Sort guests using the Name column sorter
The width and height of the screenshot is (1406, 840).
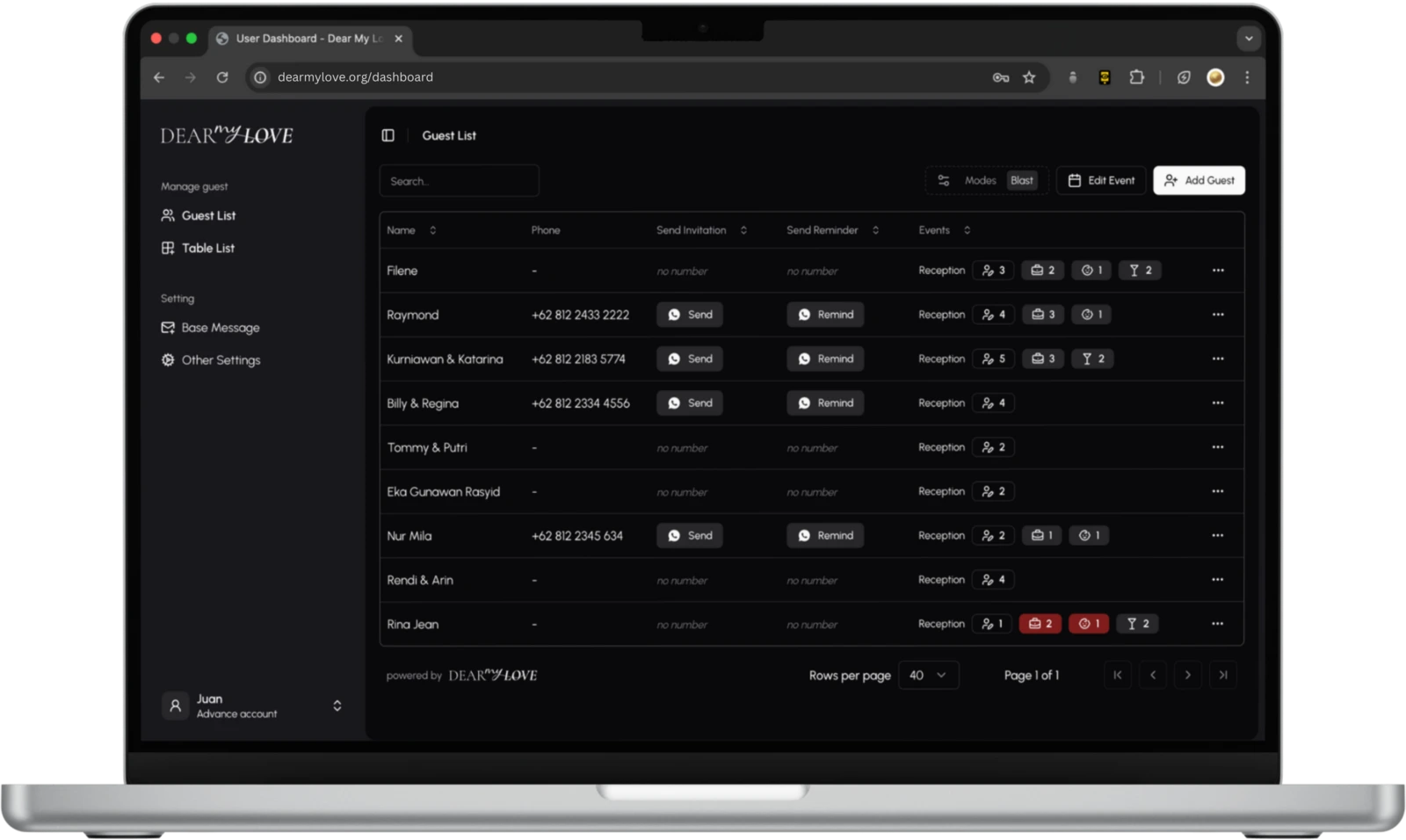point(431,229)
